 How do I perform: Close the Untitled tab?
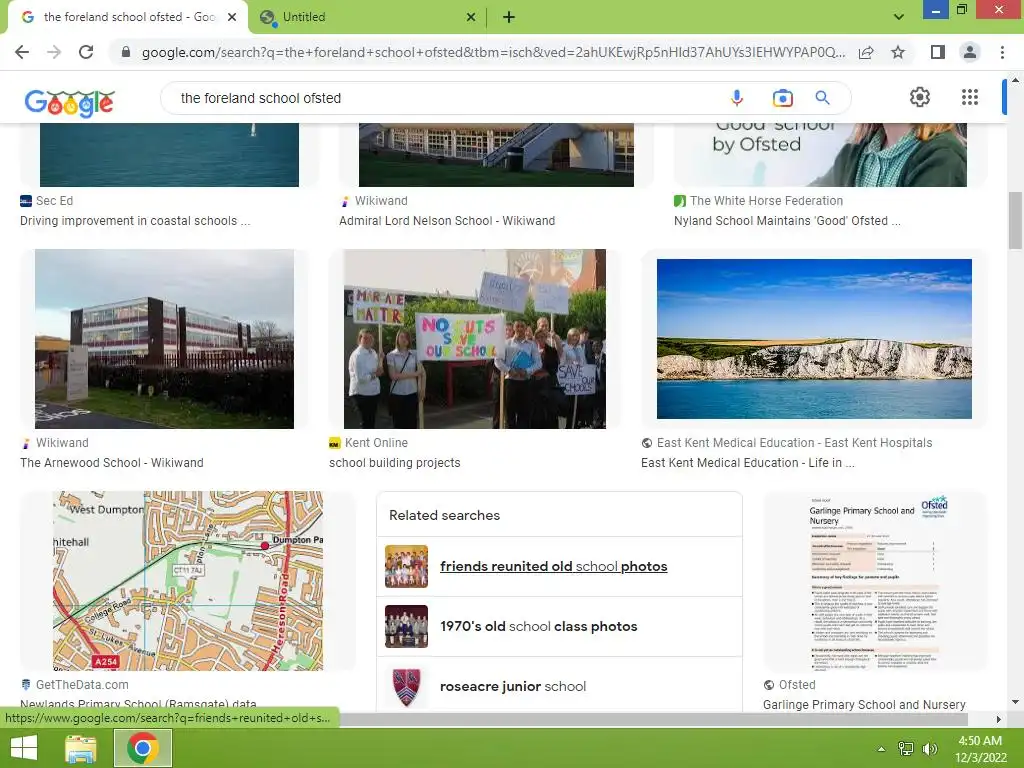click(x=471, y=17)
